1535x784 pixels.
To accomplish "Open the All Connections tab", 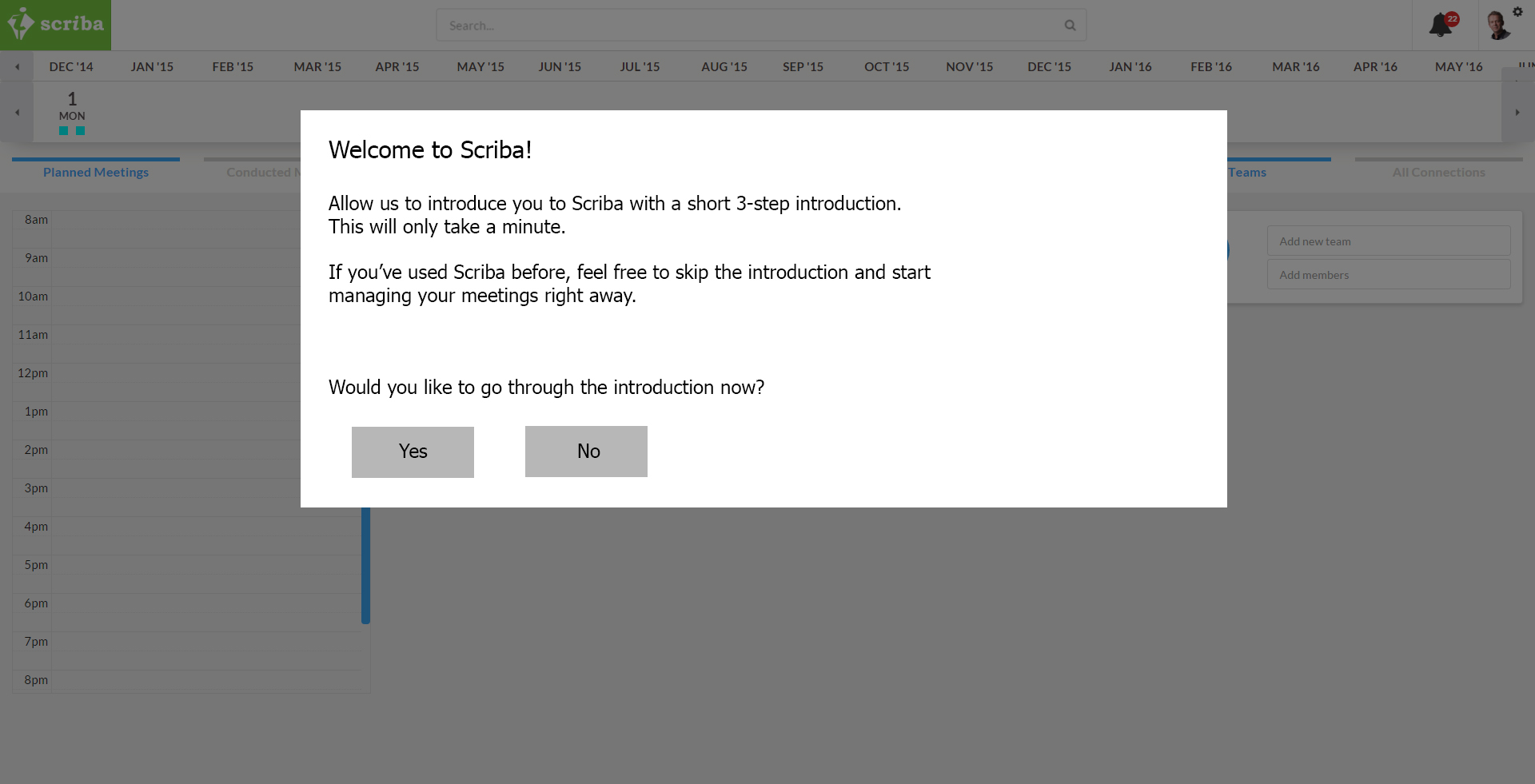I will click(x=1438, y=172).
